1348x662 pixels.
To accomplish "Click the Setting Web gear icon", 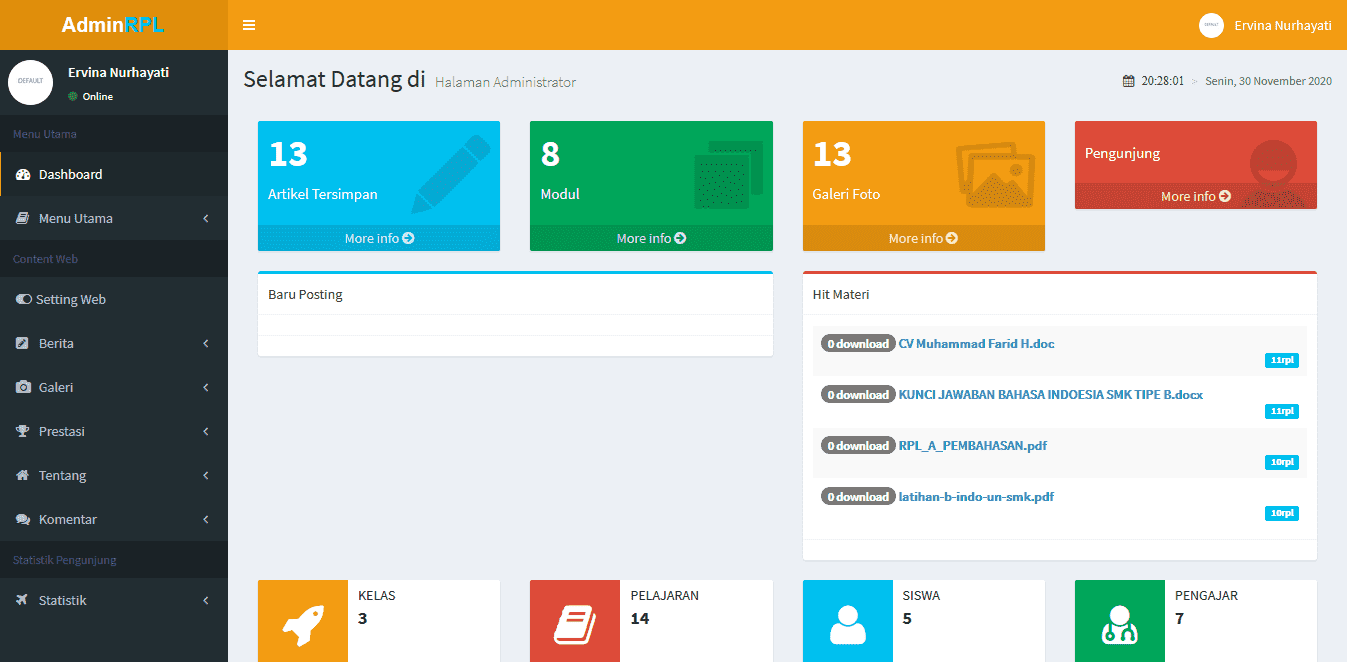I will pos(22,298).
